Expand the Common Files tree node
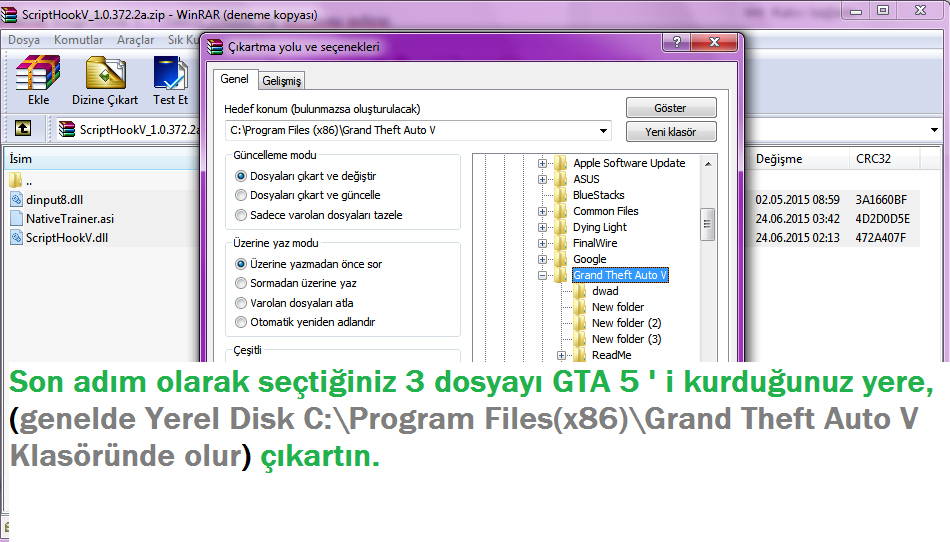 click(x=542, y=211)
